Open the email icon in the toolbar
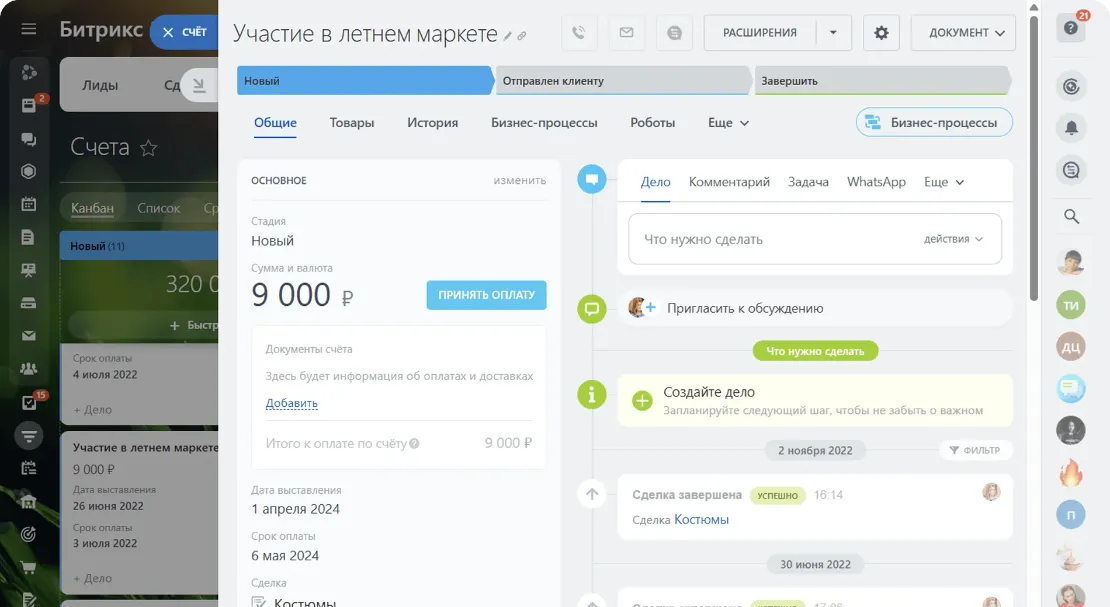Image resolution: width=1110 pixels, height=607 pixels. coord(627,32)
